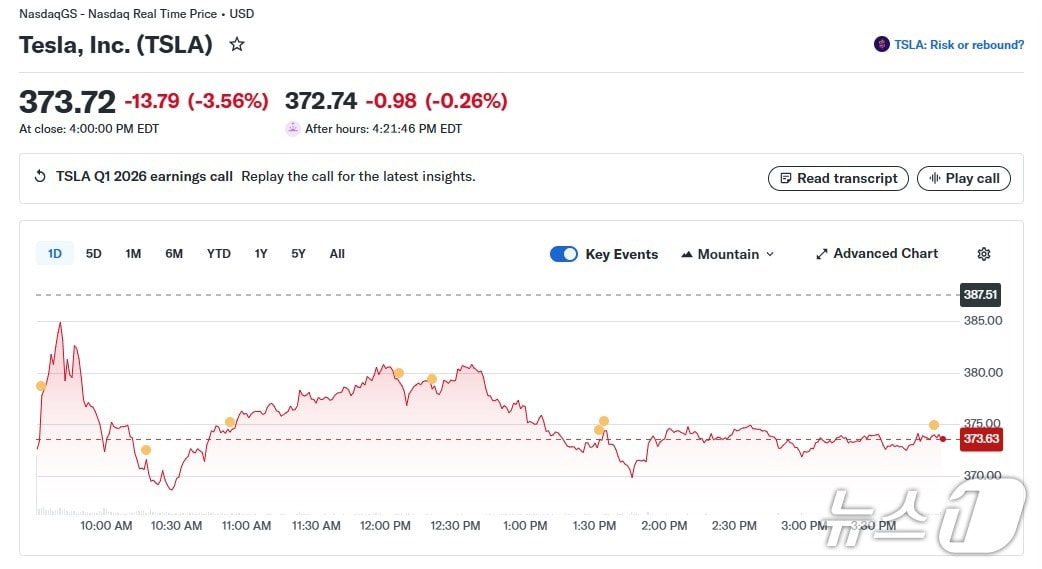Expand the Mountain chart type dropdown
This screenshot has width=1042, height=569.
769,254
